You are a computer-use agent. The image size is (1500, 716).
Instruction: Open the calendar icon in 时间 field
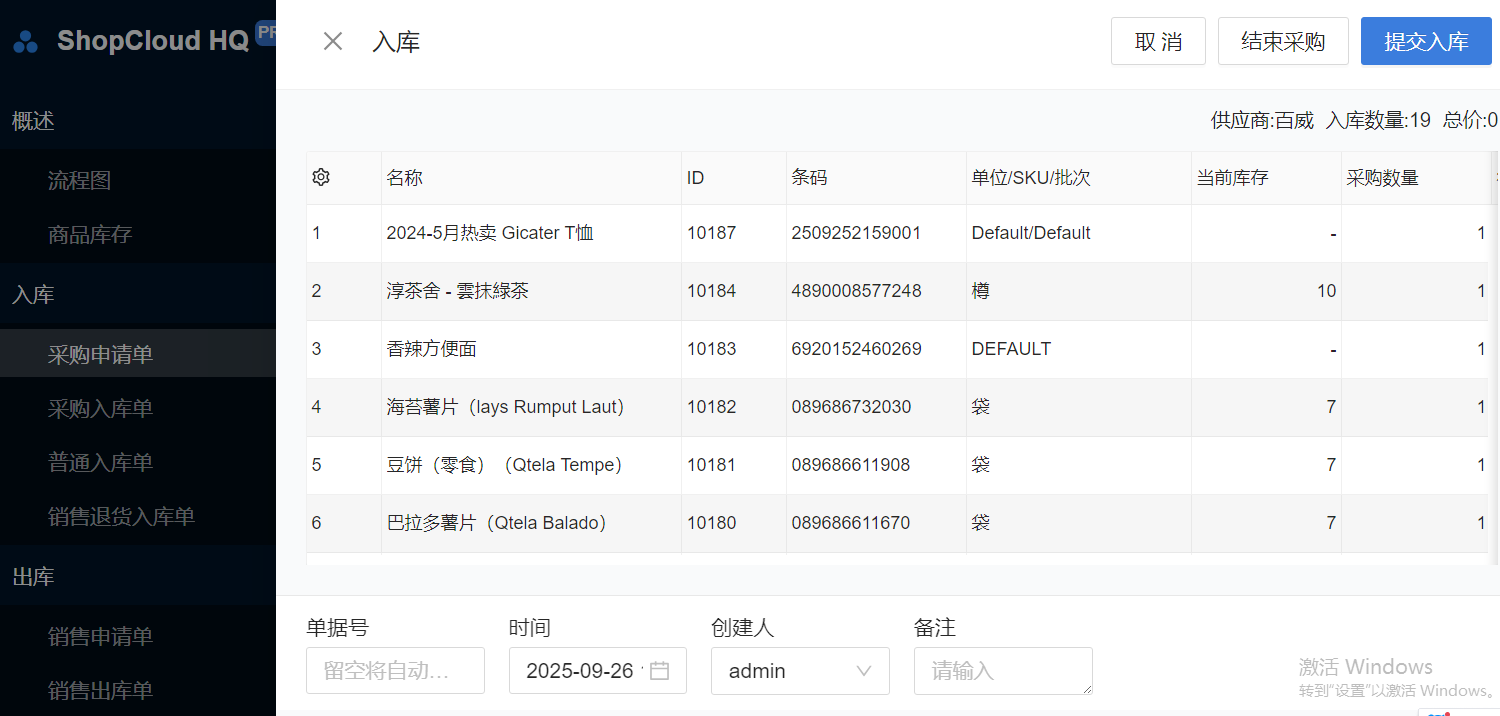[x=660, y=671]
